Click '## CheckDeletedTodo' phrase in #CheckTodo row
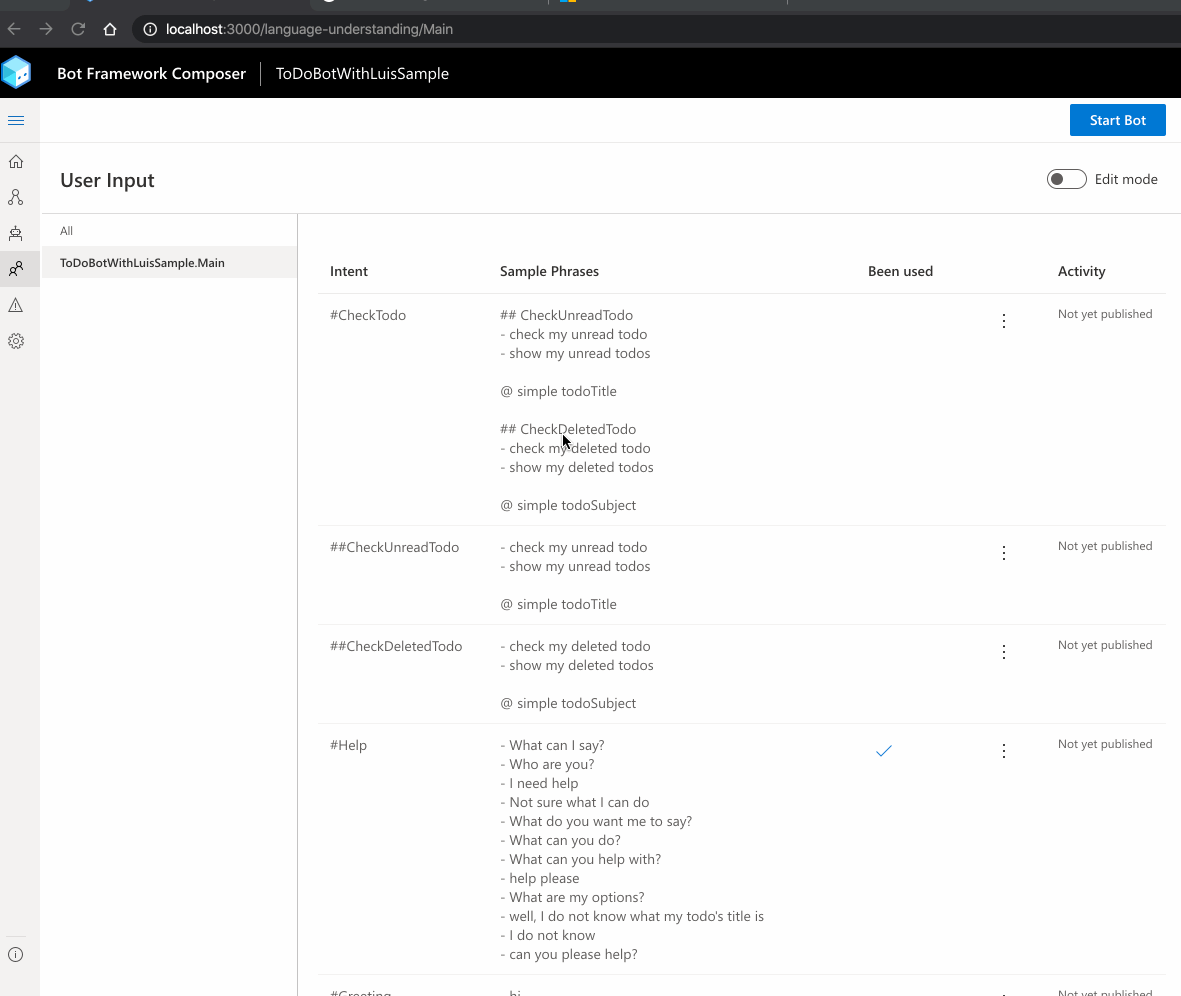This screenshot has height=996, width=1181. 568,429
